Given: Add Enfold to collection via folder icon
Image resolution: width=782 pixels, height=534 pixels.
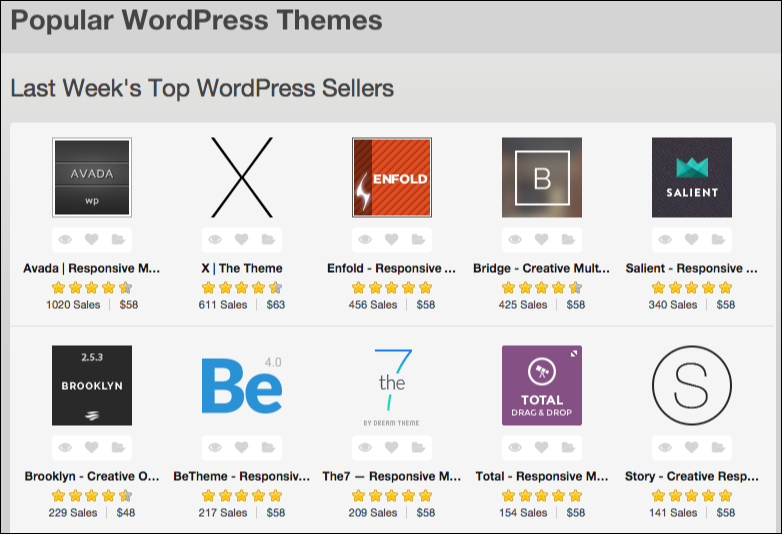Looking at the screenshot, I should click(x=418, y=240).
